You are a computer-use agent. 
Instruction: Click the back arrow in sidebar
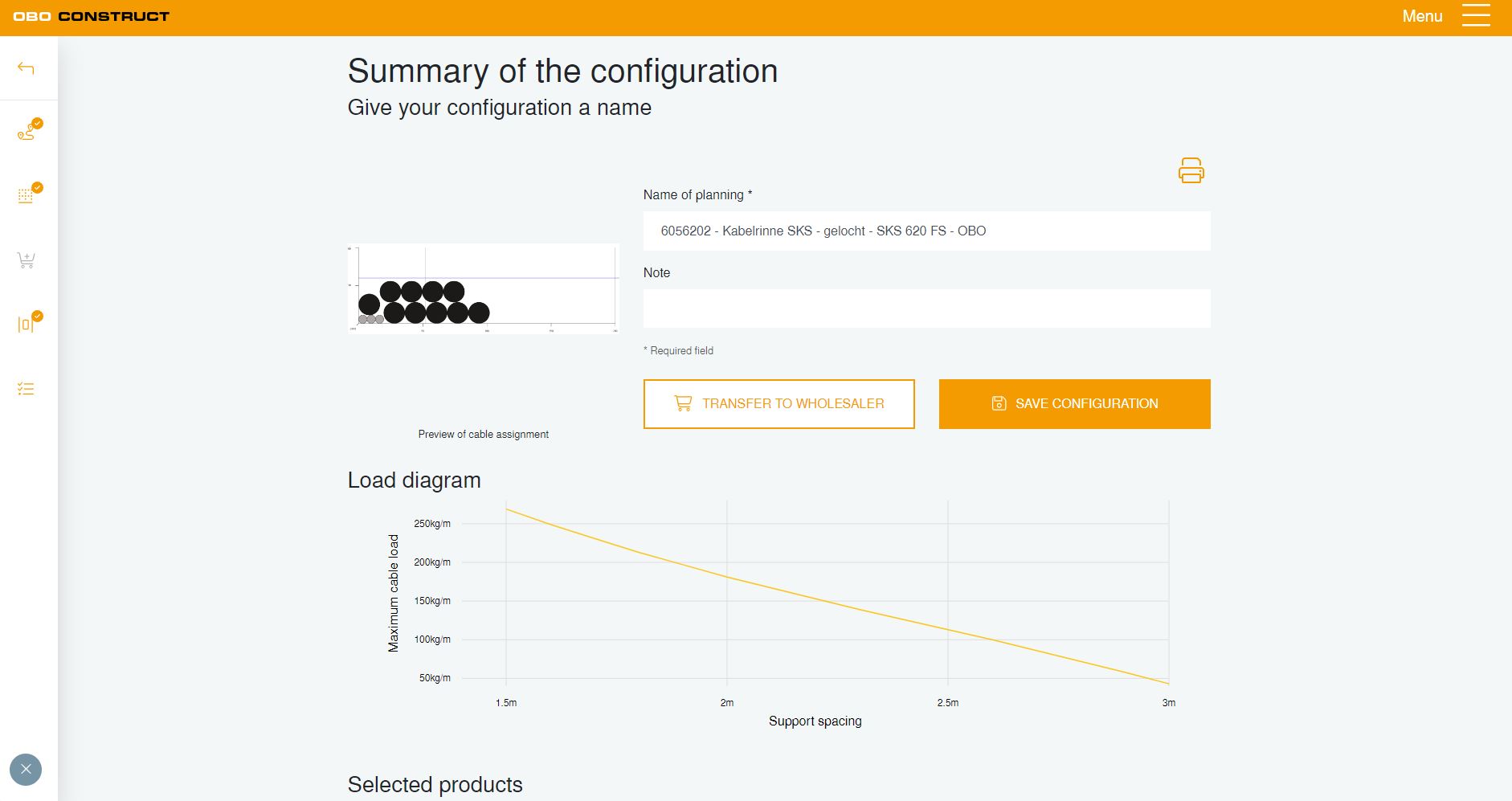(x=26, y=68)
